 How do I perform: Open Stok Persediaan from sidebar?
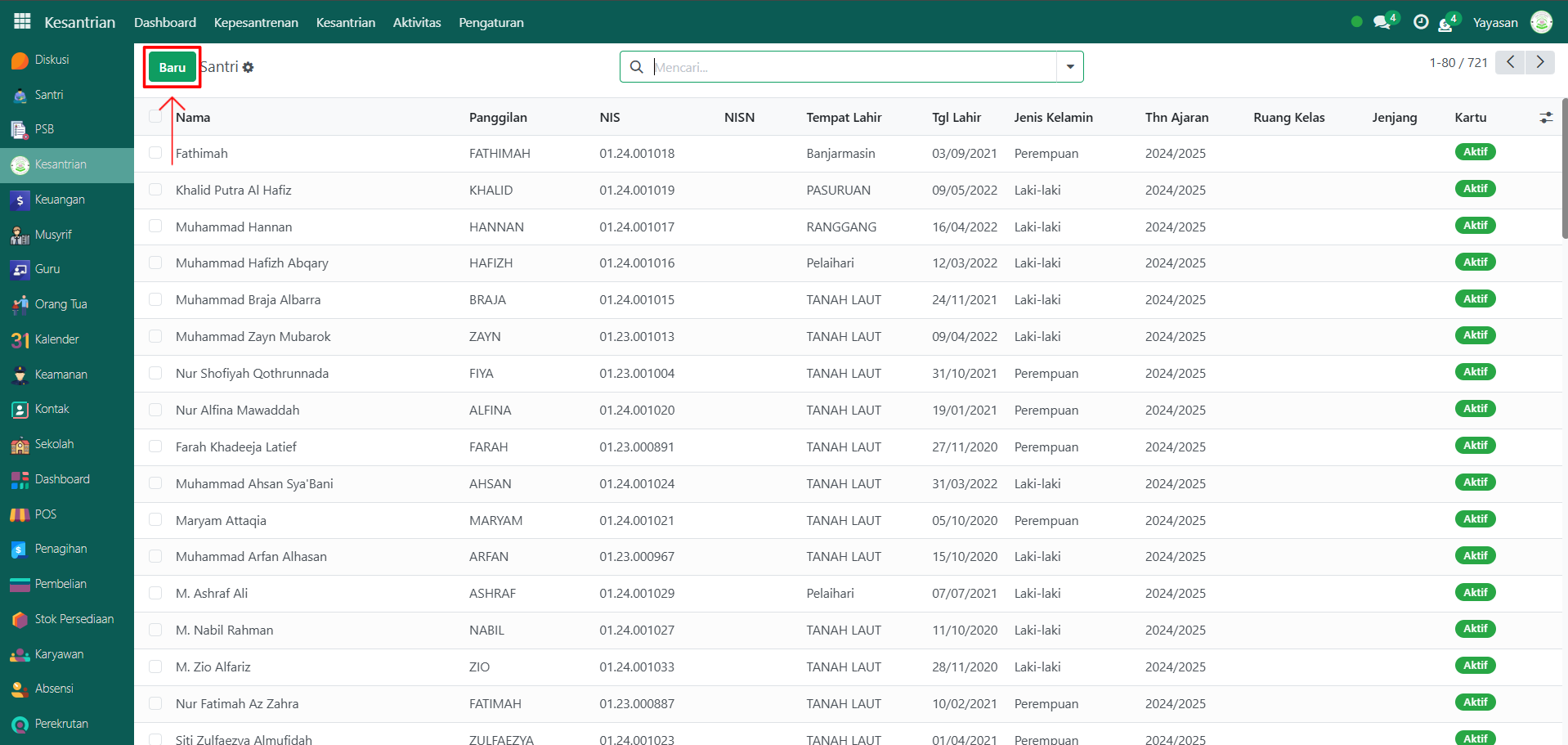(74, 619)
